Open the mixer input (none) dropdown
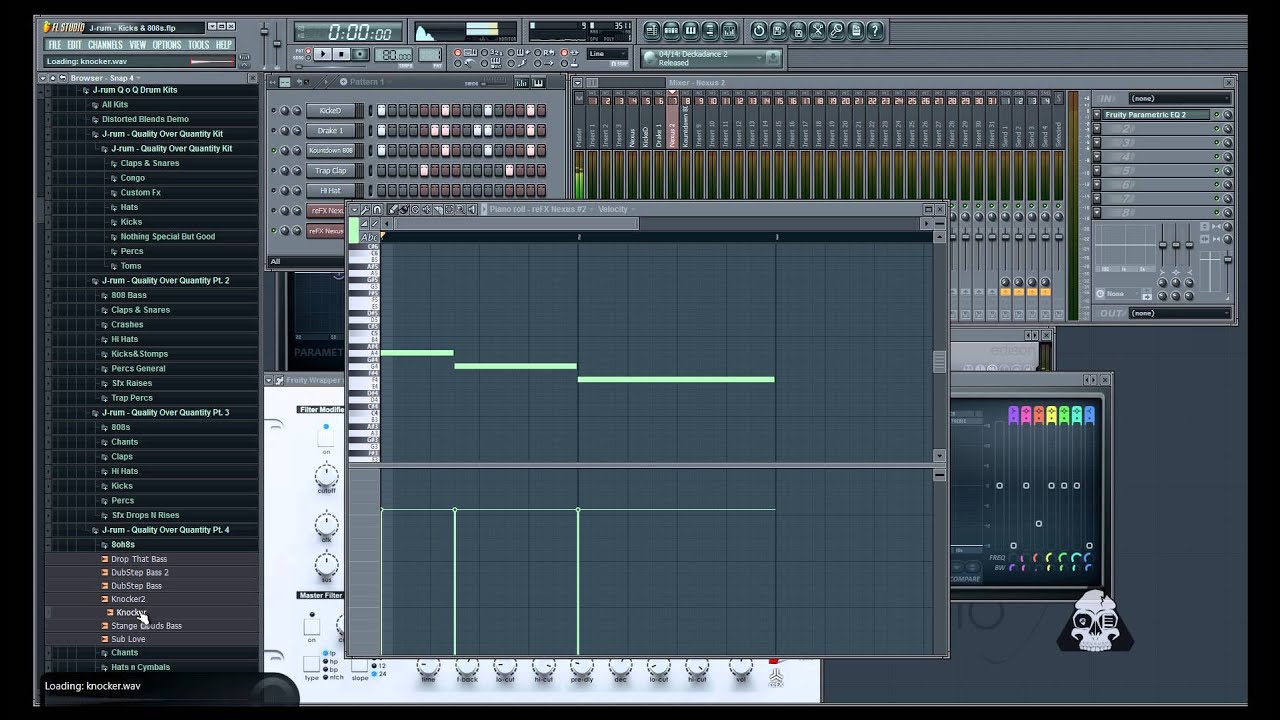Image resolution: width=1280 pixels, height=720 pixels. (x=1180, y=98)
